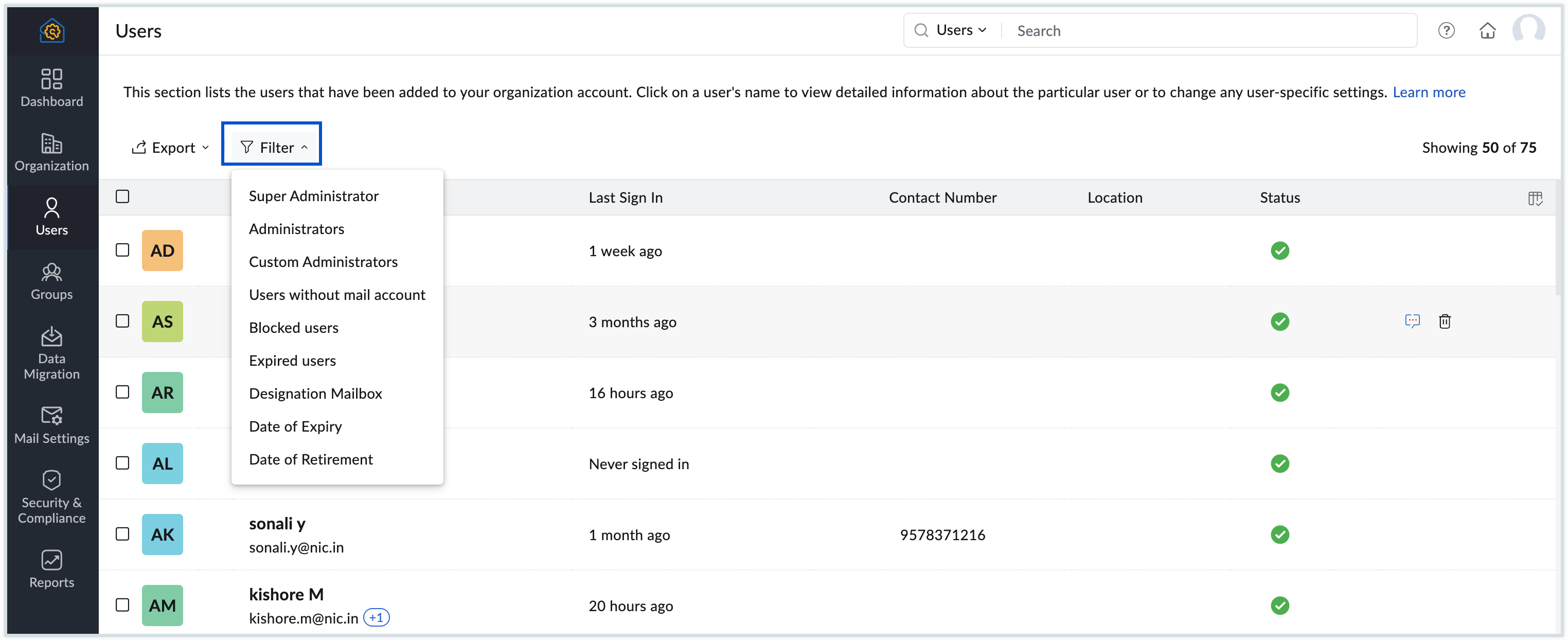Select the checkbox for sonali y

tap(122, 534)
